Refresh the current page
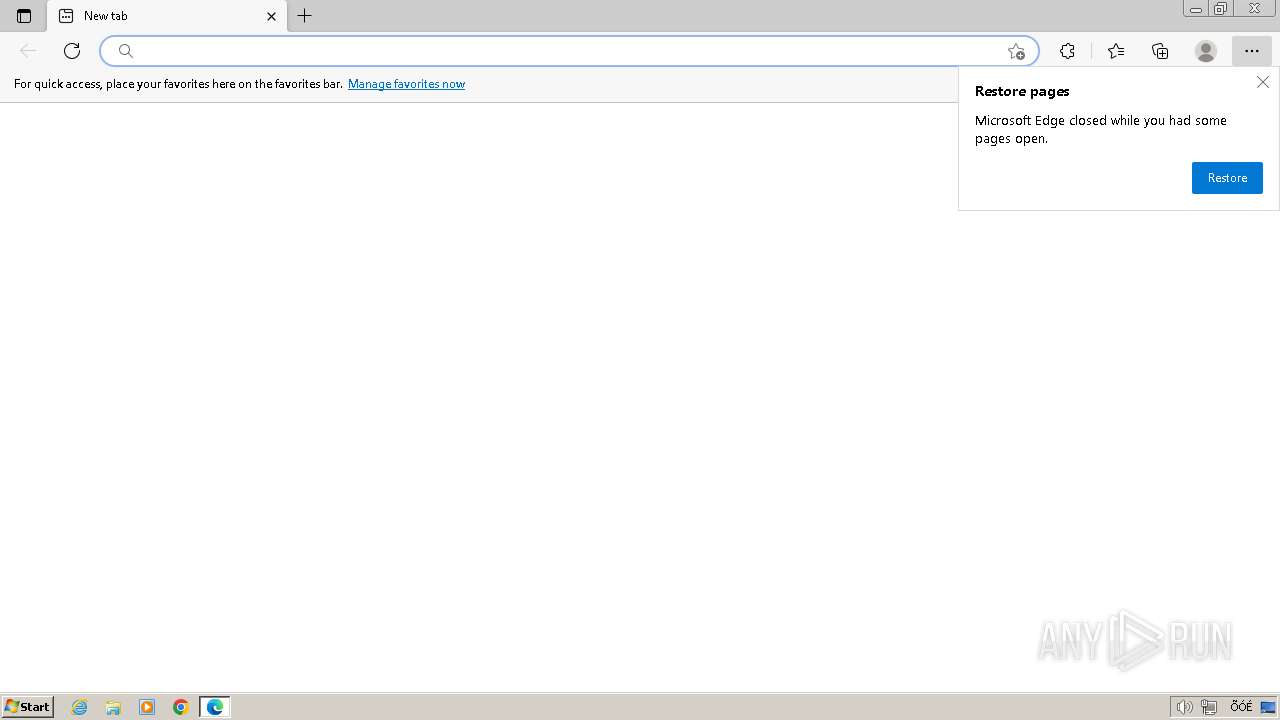This screenshot has width=1280, height=720. [x=72, y=51]
